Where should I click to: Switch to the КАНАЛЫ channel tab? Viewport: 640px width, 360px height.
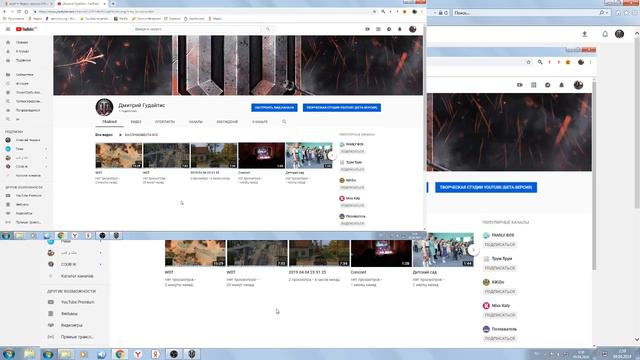pos(196,122)
